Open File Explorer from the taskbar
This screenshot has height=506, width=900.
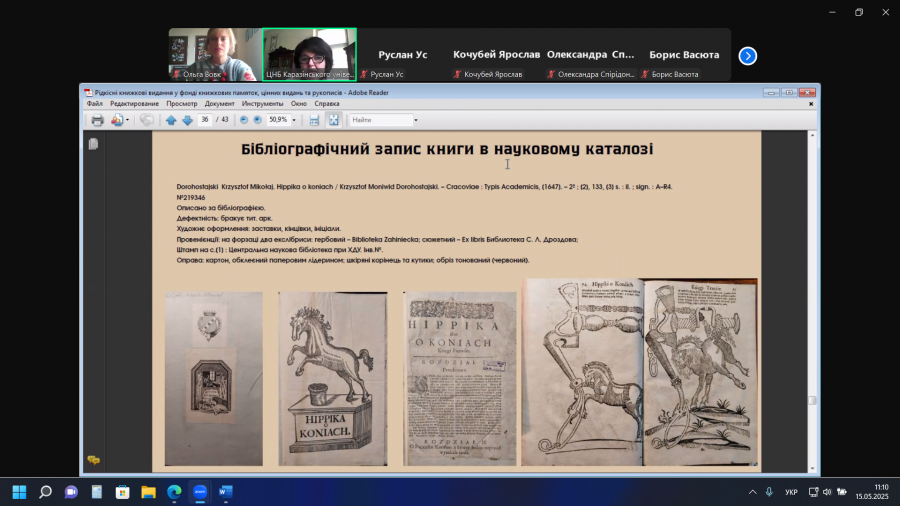click(x=149, y=492)
